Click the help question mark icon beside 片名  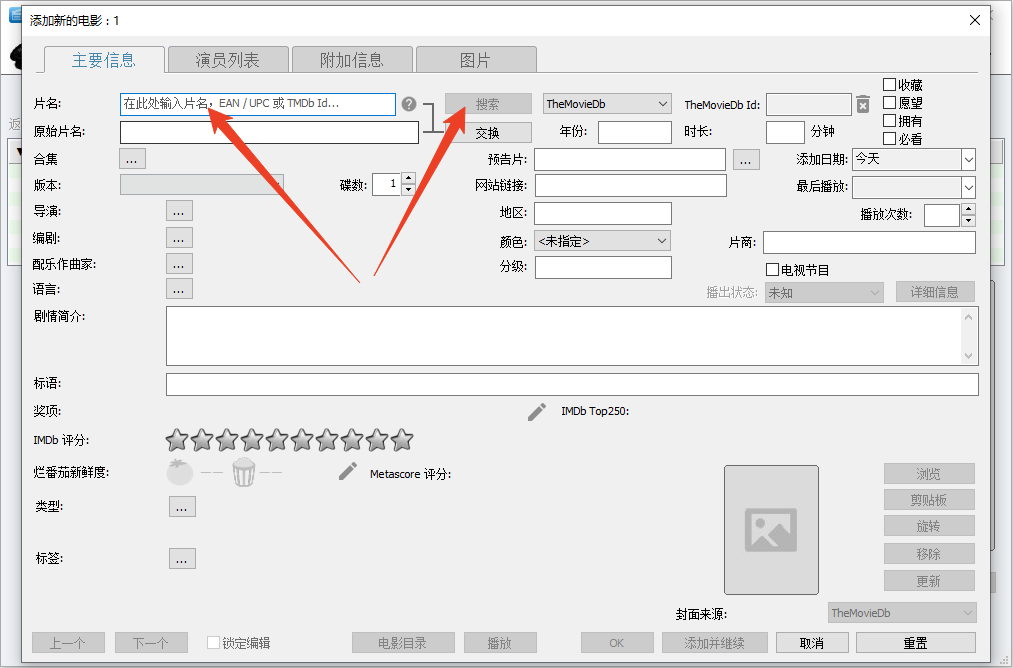(x=409, y=104)
